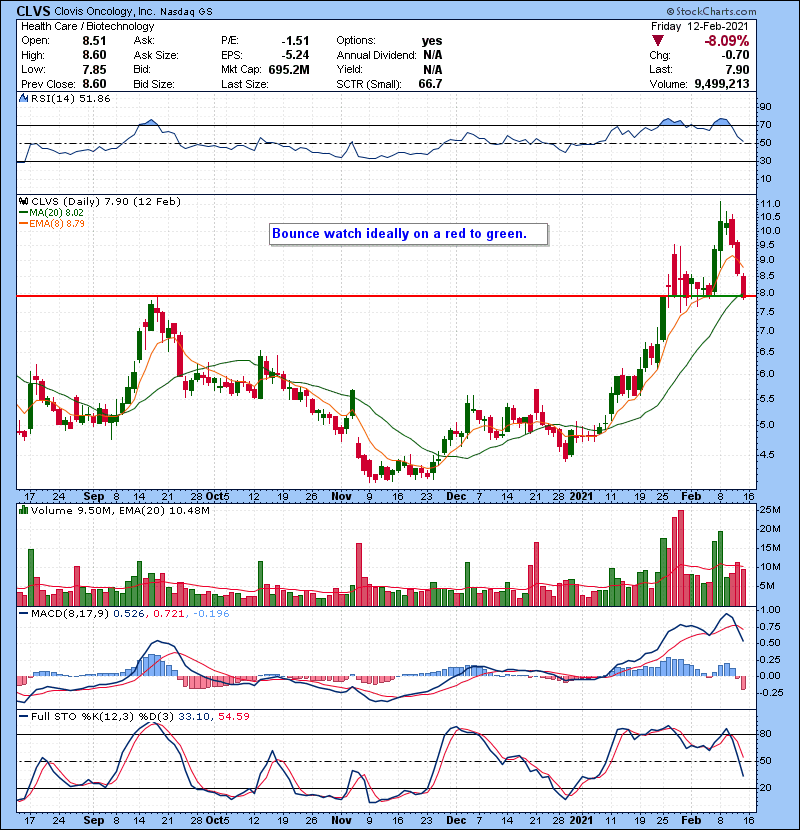Click the Options value yes
The width and height of the screenshot is (800, 830).
click(432, 41)
